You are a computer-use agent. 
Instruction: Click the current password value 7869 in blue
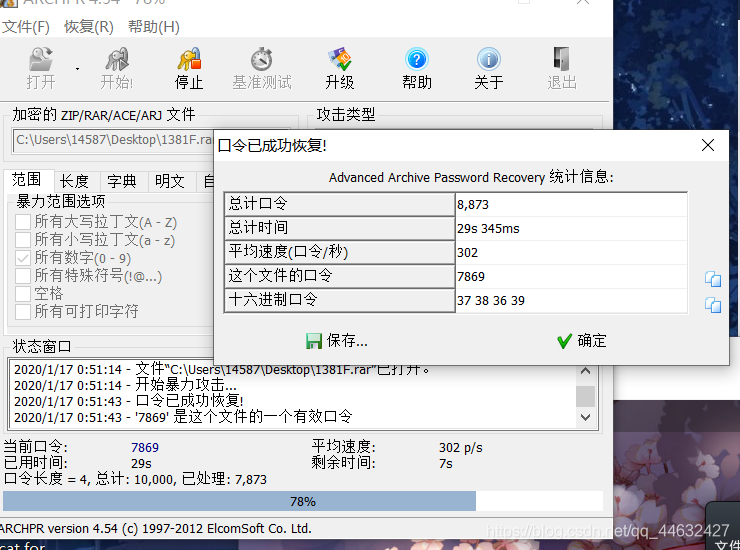[145, 448]
